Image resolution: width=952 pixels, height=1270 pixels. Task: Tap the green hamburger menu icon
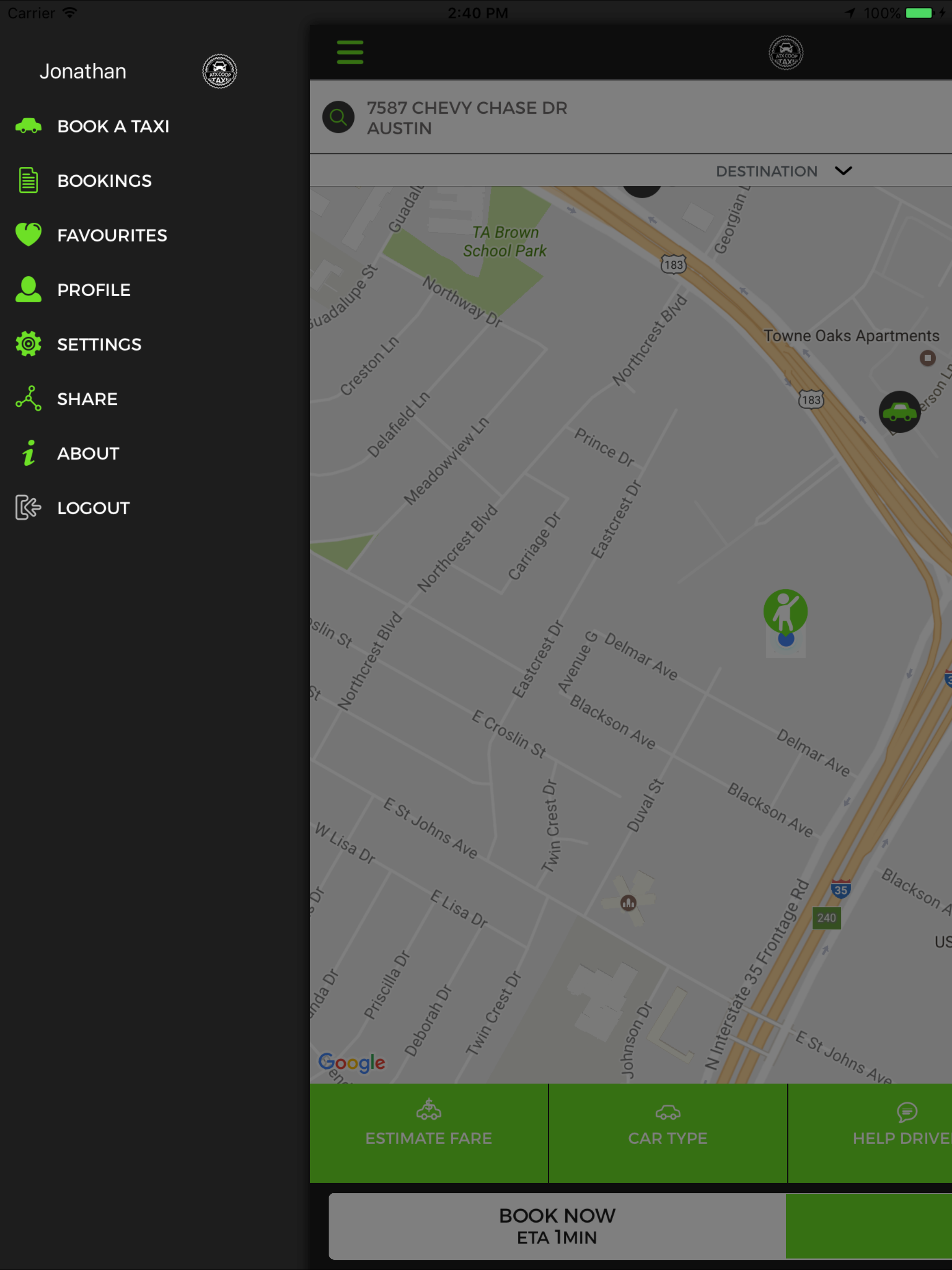pos(350,52)
